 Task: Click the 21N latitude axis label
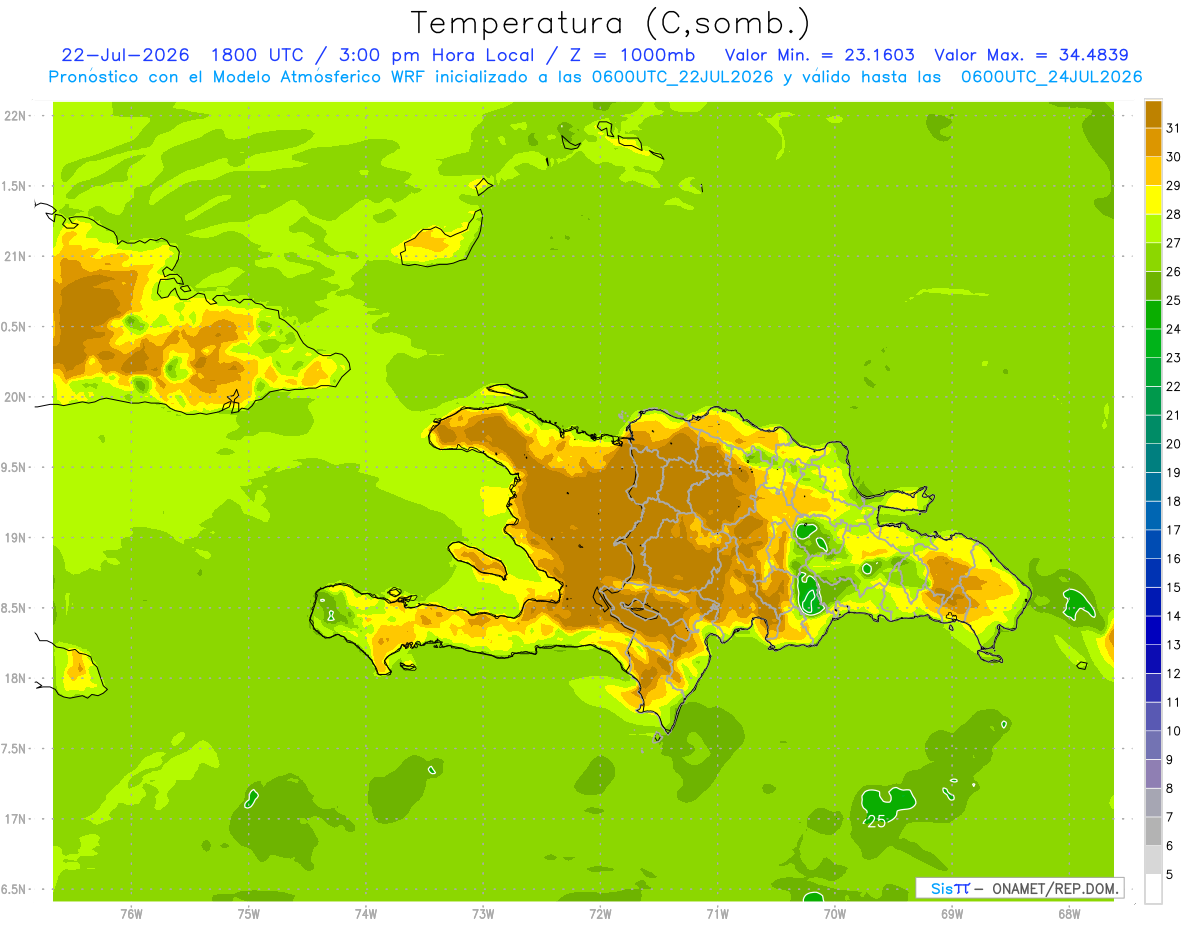click(x=14, y=257)
